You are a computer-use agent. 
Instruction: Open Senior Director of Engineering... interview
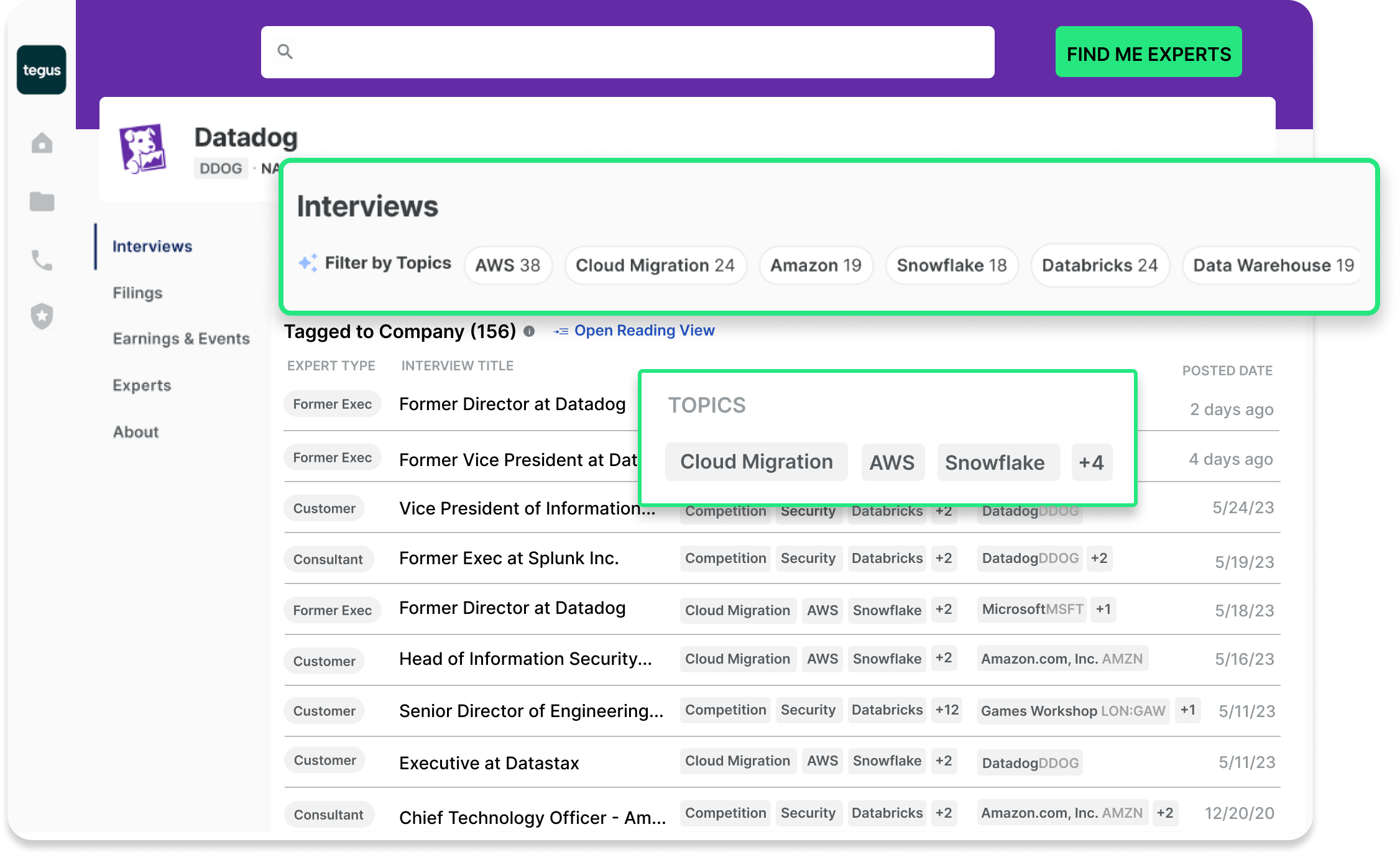[x=532, y=711]
